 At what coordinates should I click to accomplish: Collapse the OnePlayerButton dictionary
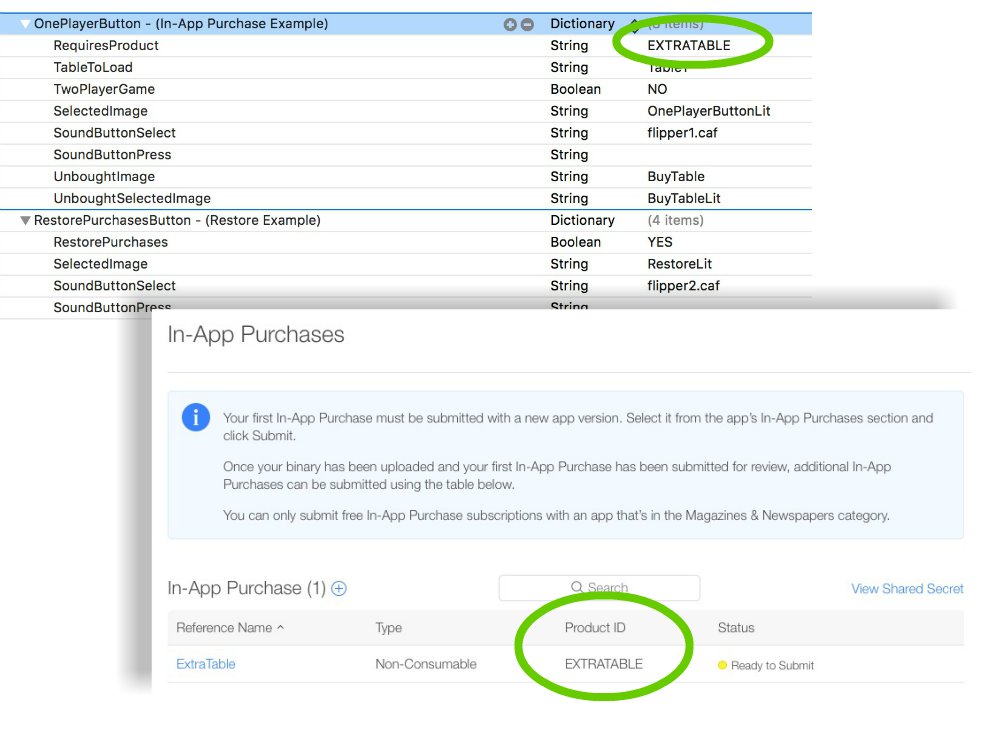click(25, 24)
